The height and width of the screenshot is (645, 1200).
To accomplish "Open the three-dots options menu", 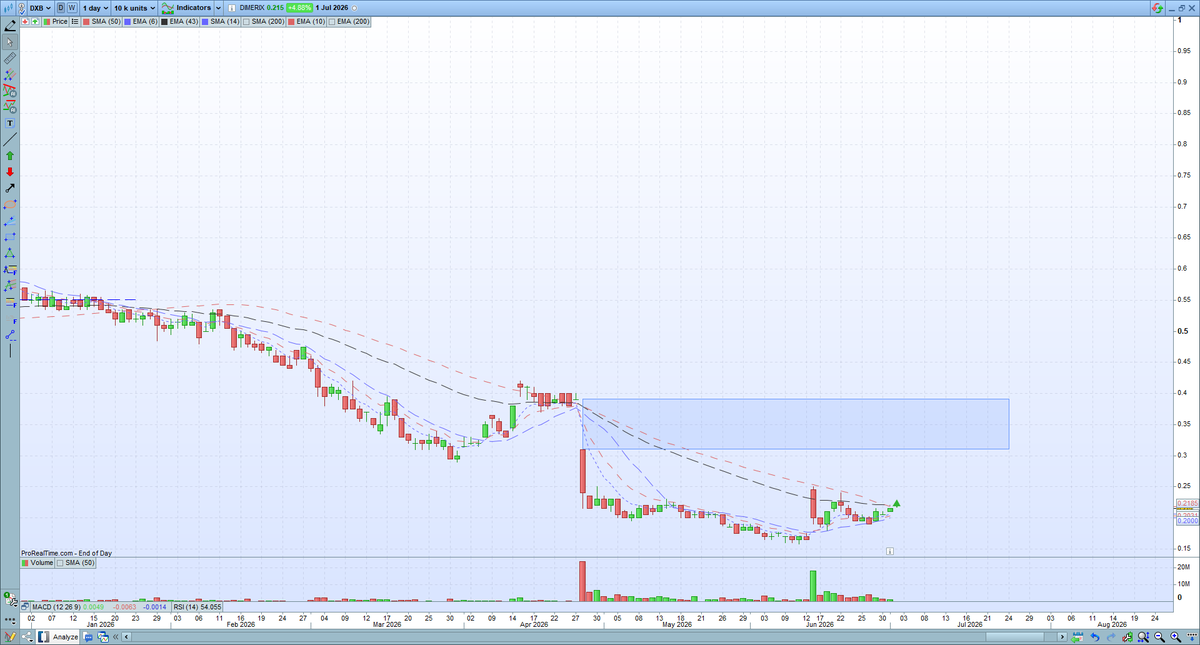I will [10, 620].
